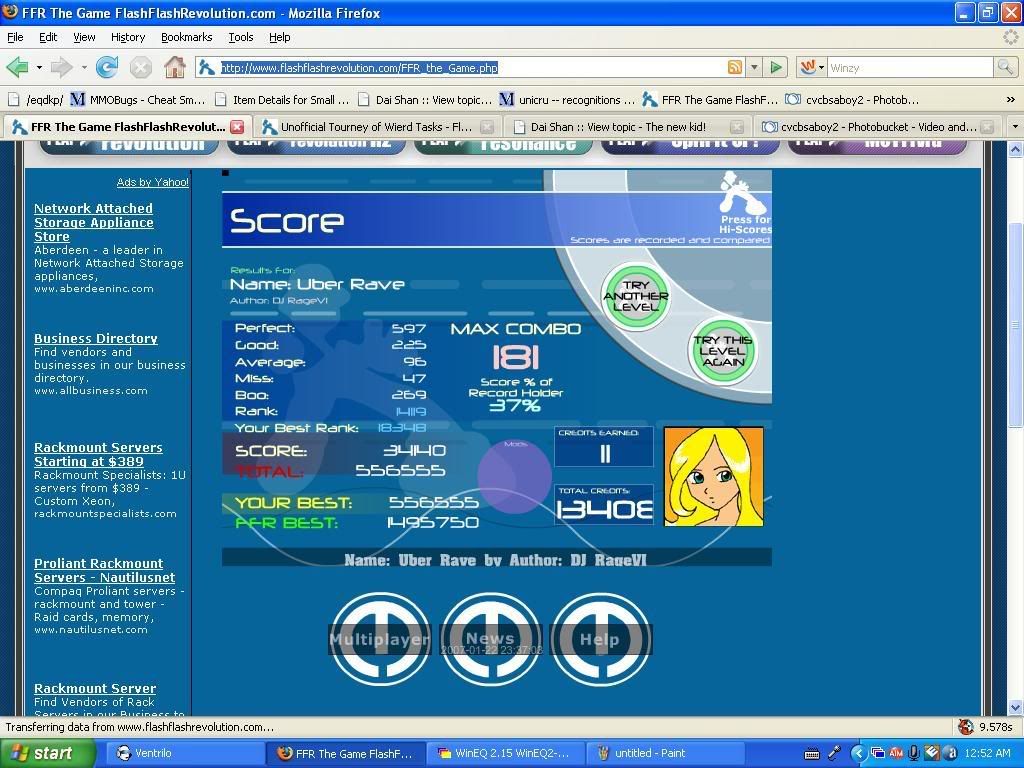Click the page's vertical scrollbar
Viewport: 1024px width, 768px height.
1016,325
